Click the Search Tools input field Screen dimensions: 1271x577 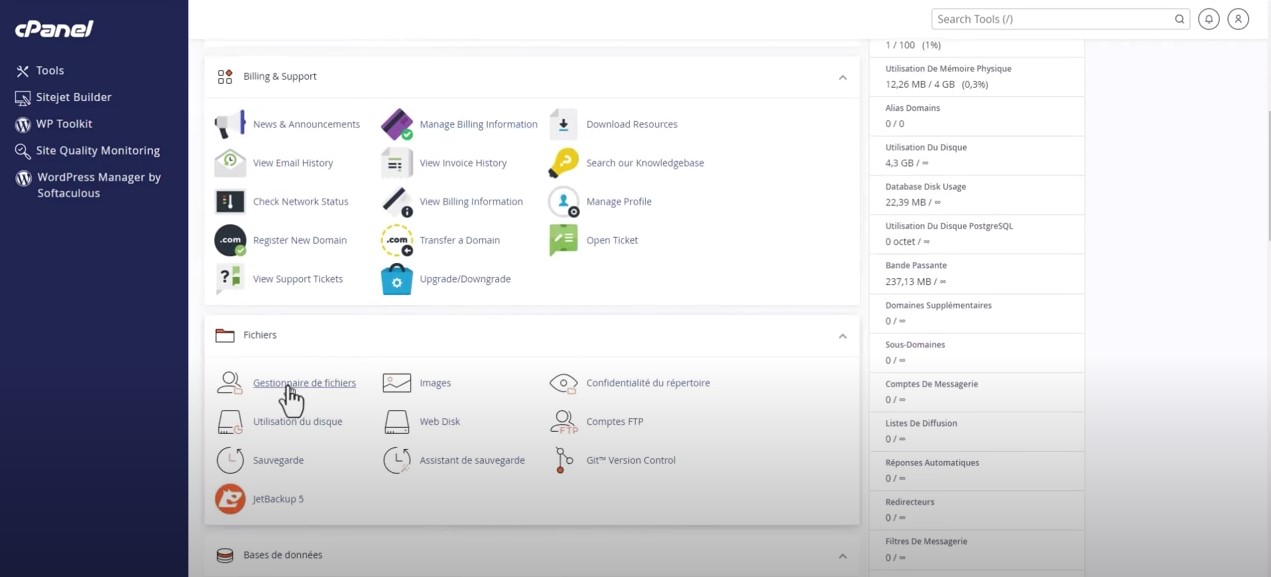[x=1050, y=18]
